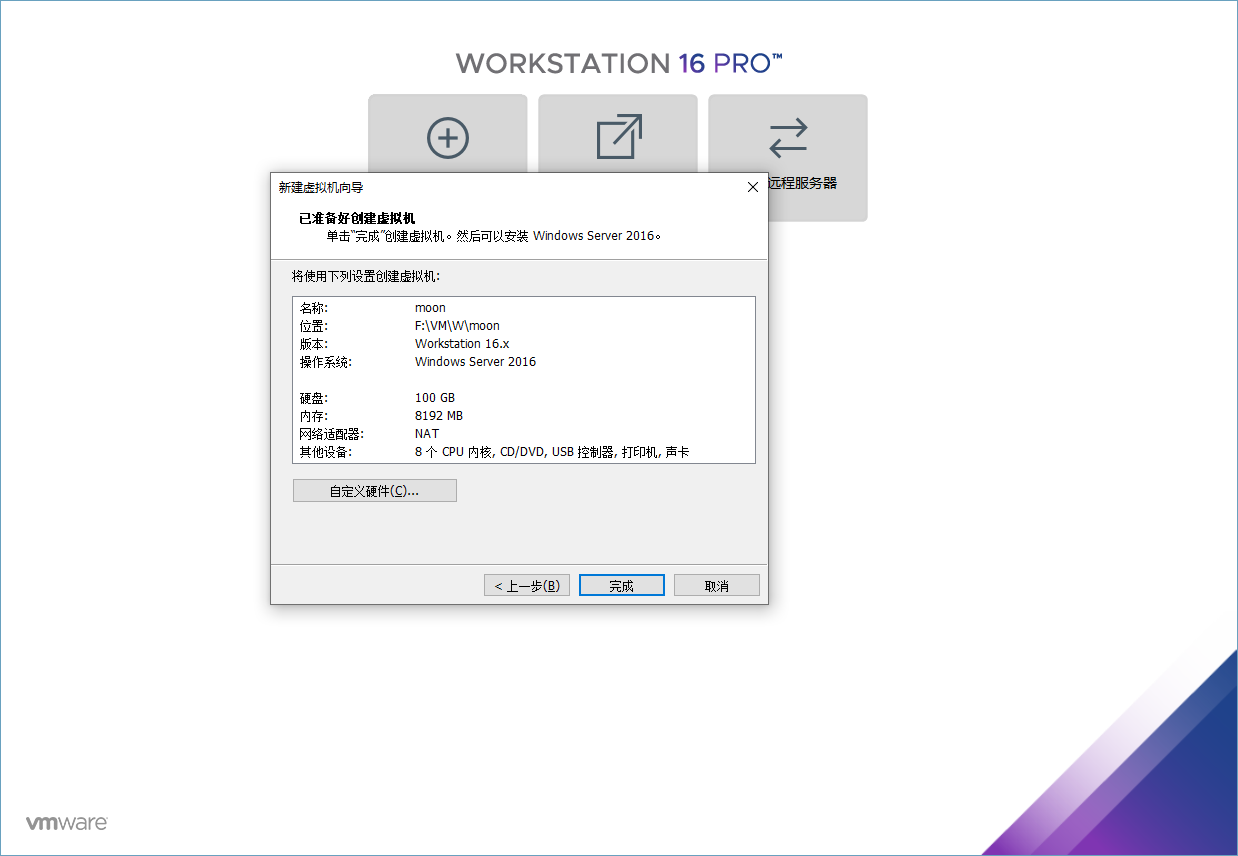
Task: Select the 操作系统 value Windows Server 2016
Action: click(x=475, y=362)
